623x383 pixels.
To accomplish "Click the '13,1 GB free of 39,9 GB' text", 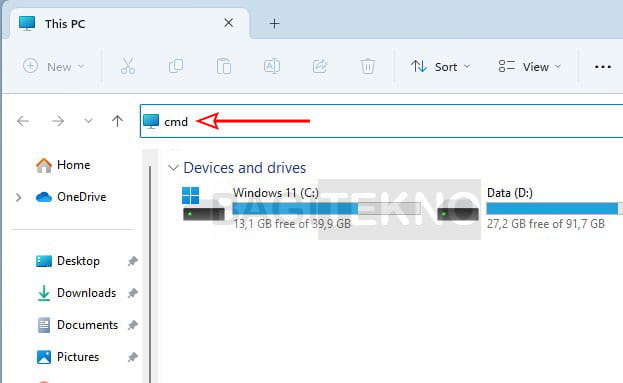I will (x=292, y=224).
